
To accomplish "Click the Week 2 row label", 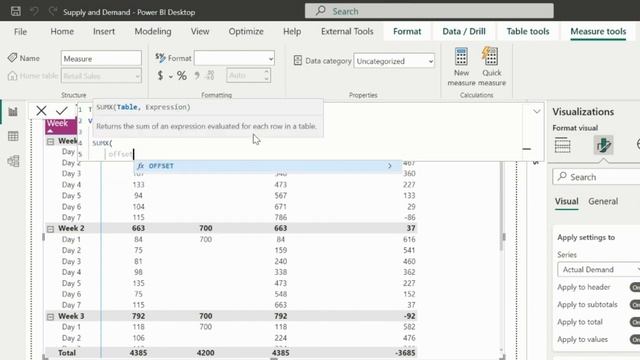I will [71, 228].
